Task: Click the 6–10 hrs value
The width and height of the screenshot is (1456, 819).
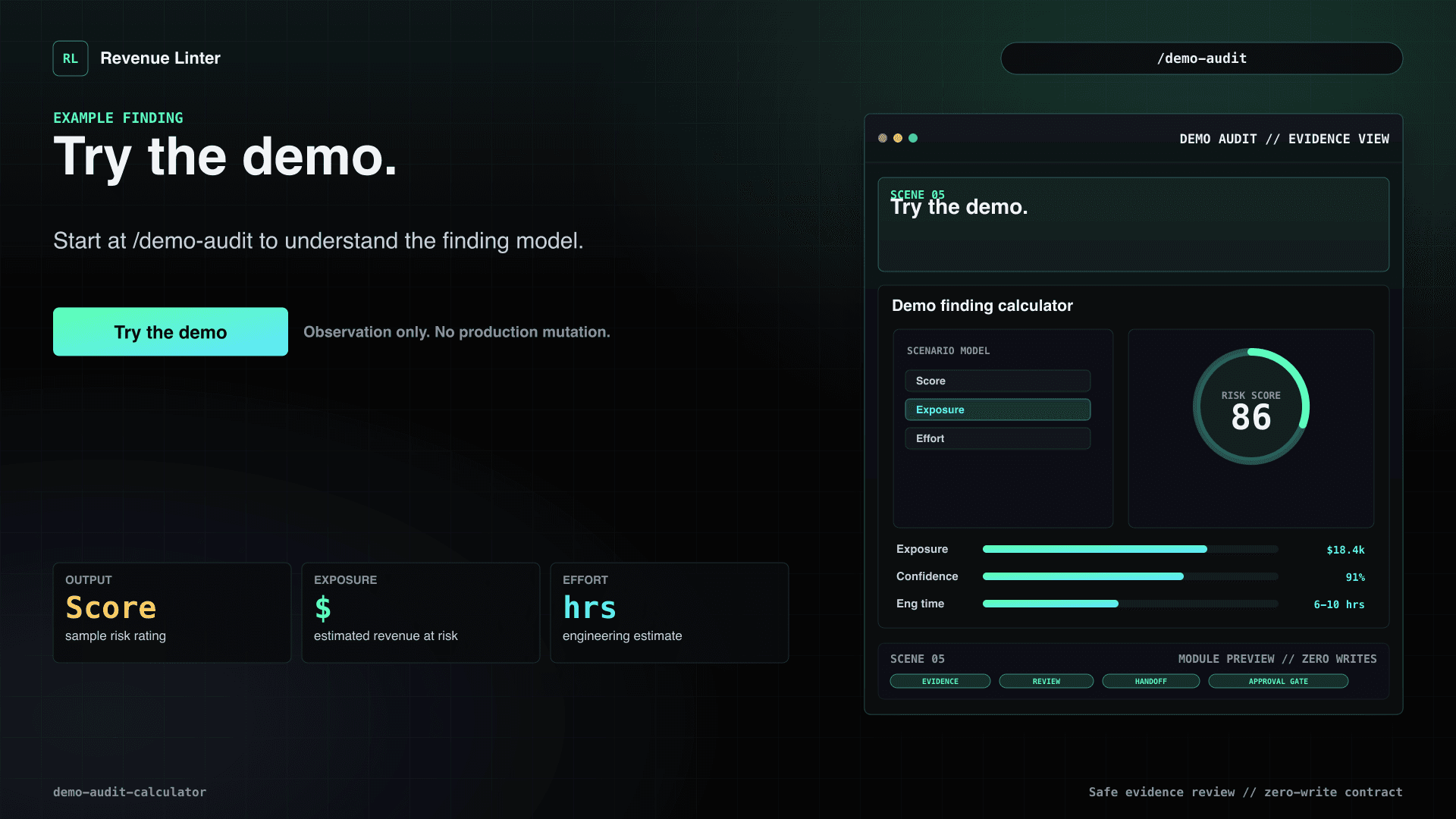Action: coord(1339,604)
